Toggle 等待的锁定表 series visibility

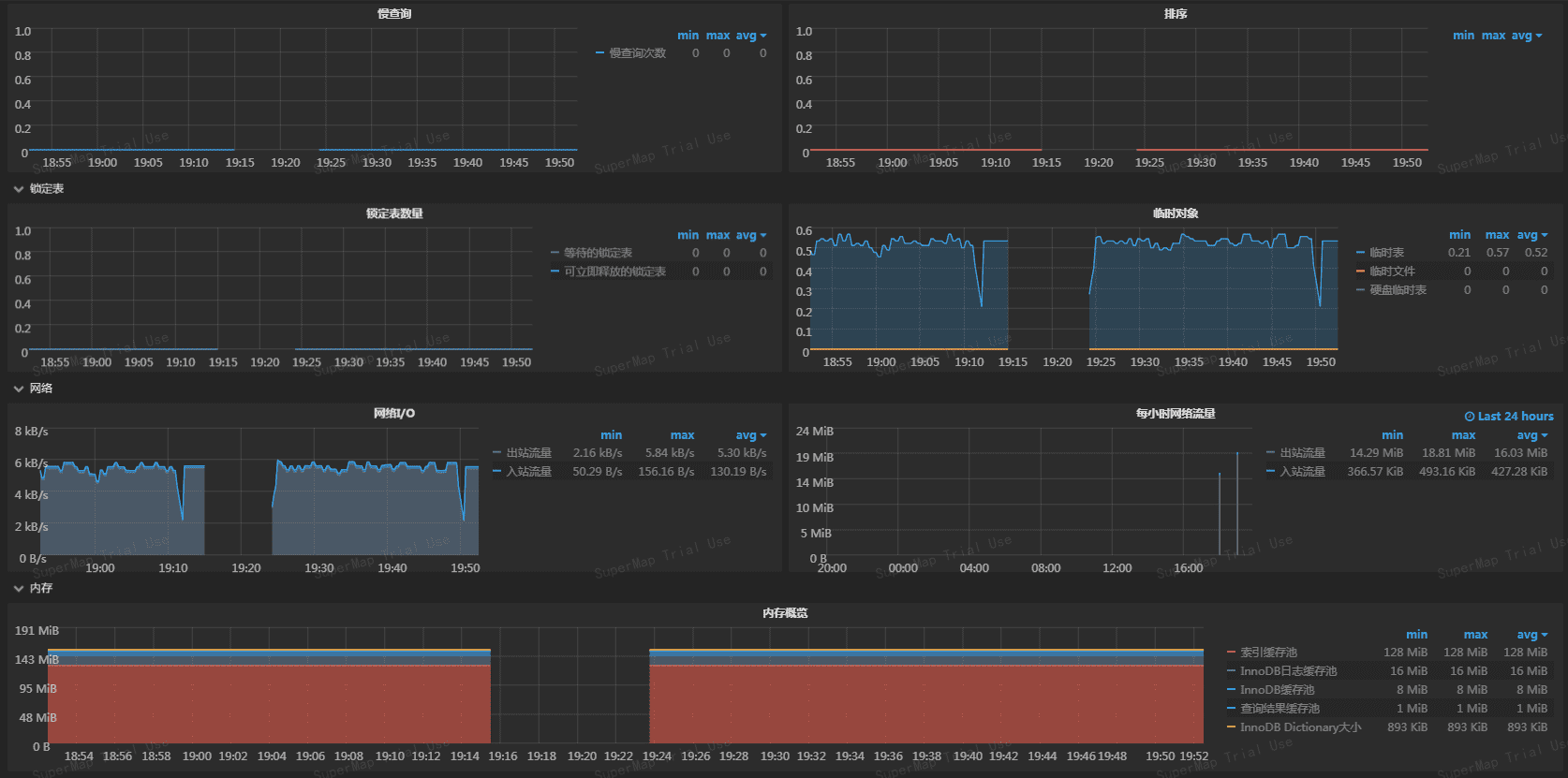(x=598, y=253)
